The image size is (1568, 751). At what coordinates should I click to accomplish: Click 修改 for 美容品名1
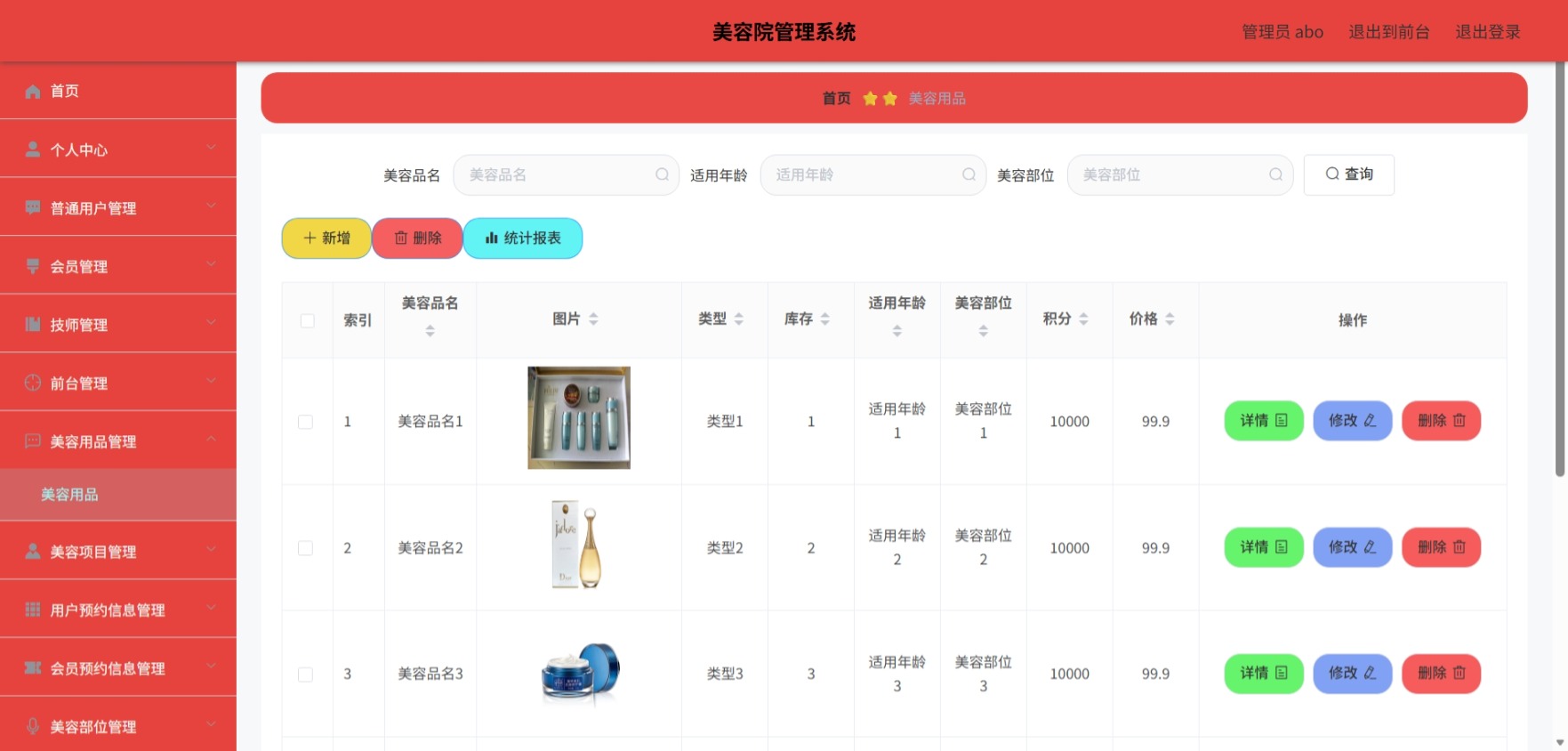point(1352,421)
